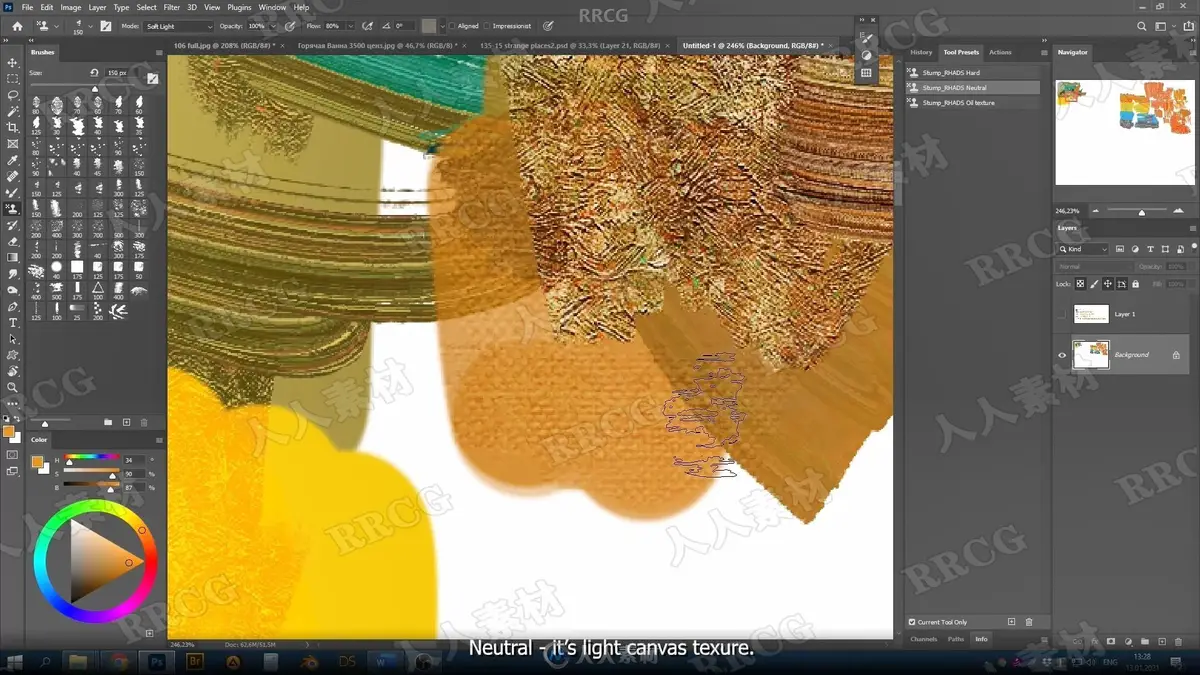Select the Crop tool

[13, 127]
